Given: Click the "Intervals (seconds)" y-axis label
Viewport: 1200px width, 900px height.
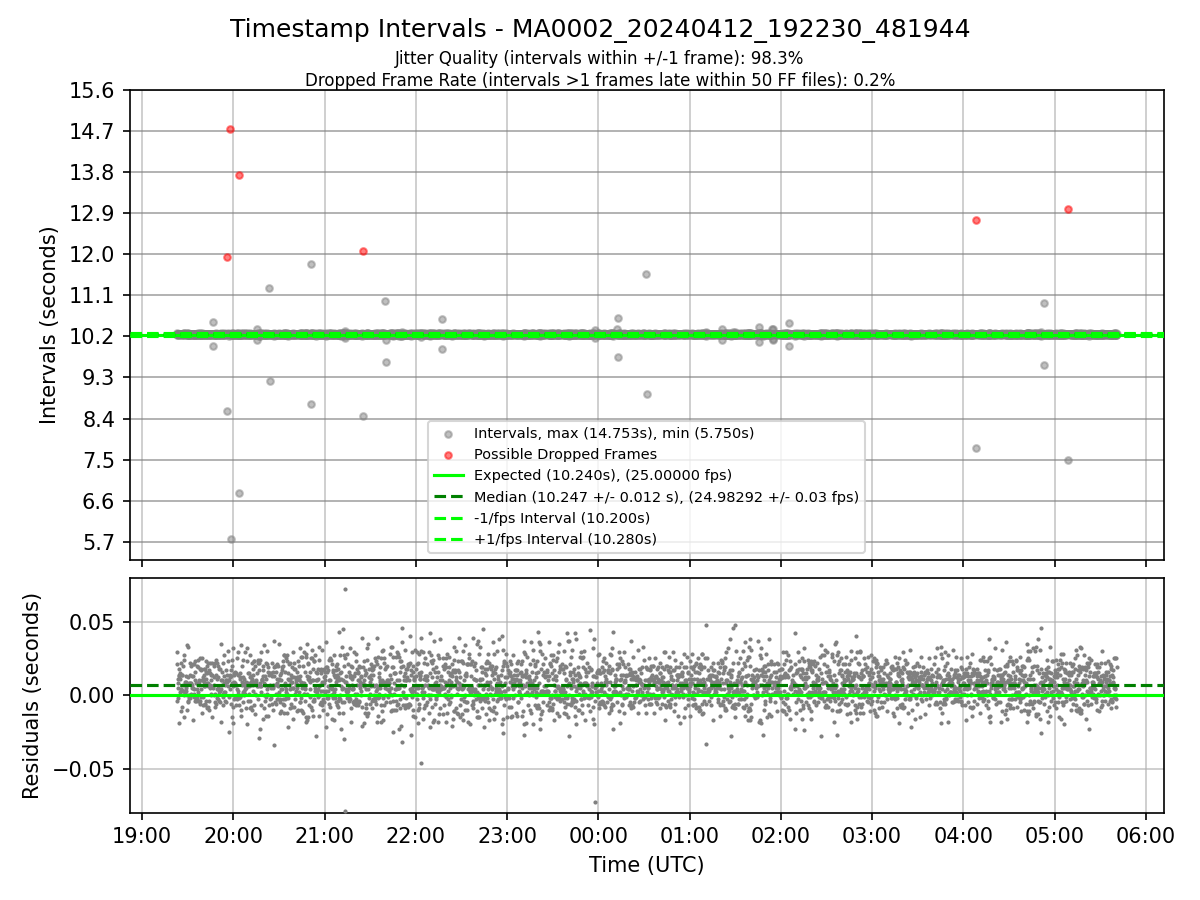Looking at the screenshot, I should [49, 325].
